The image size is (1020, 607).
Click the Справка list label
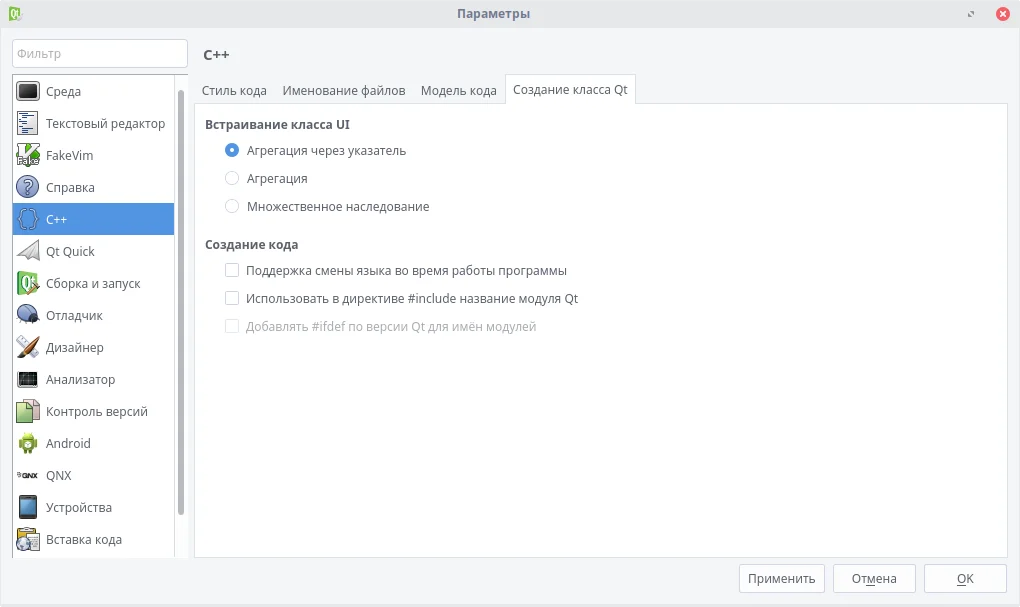pyautogui.click(x=70, y=187)
